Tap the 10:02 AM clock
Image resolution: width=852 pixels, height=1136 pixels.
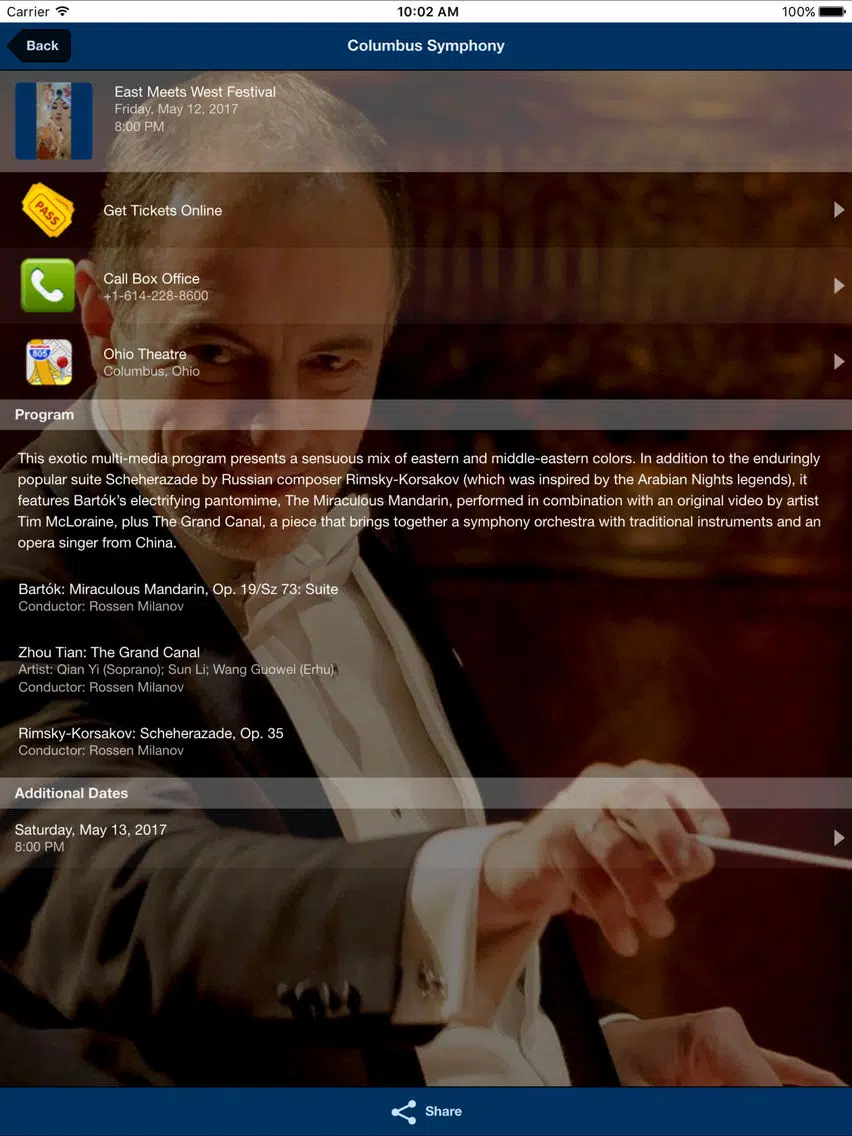(x=427, y=11)
